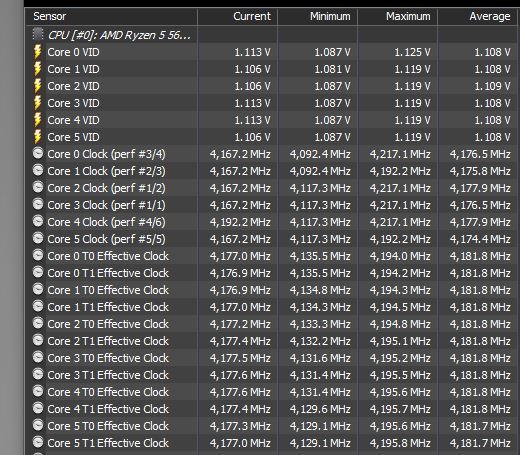Select the Core 4 Clock (perf #4/6) label
Screen dimensions: 520x455
point(106,222)
